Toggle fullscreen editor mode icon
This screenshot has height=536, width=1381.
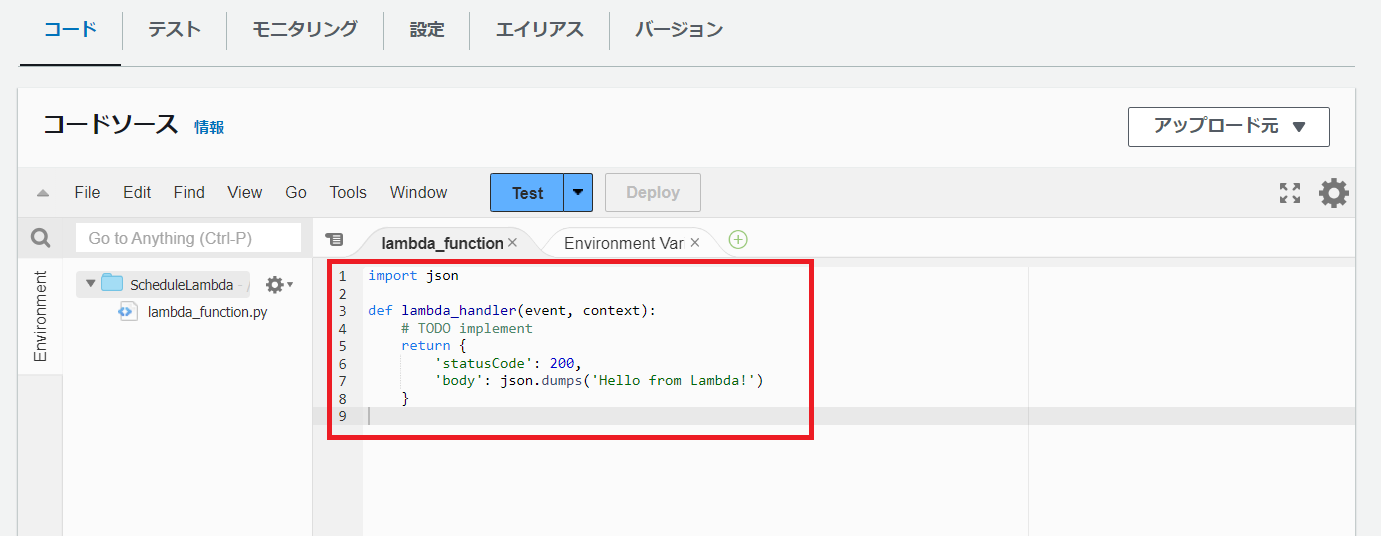pos(1290,193)
